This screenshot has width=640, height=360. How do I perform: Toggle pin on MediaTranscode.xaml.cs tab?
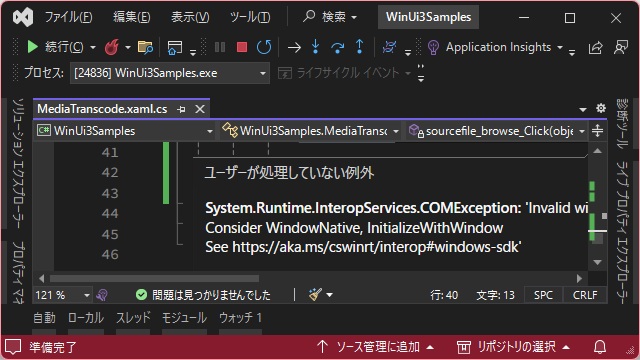click(181, 109)
